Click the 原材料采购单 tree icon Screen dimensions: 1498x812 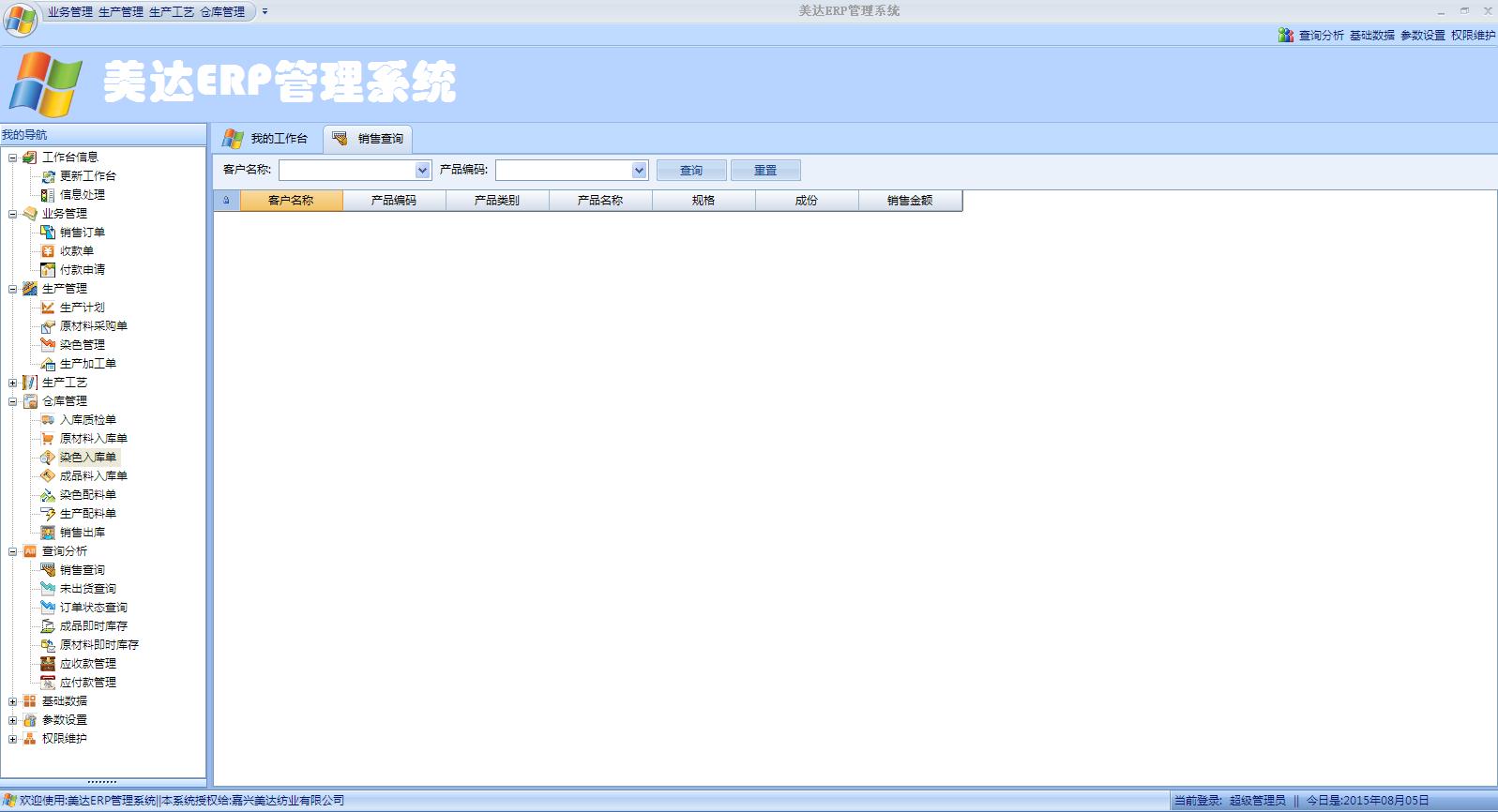click(48, 326)
